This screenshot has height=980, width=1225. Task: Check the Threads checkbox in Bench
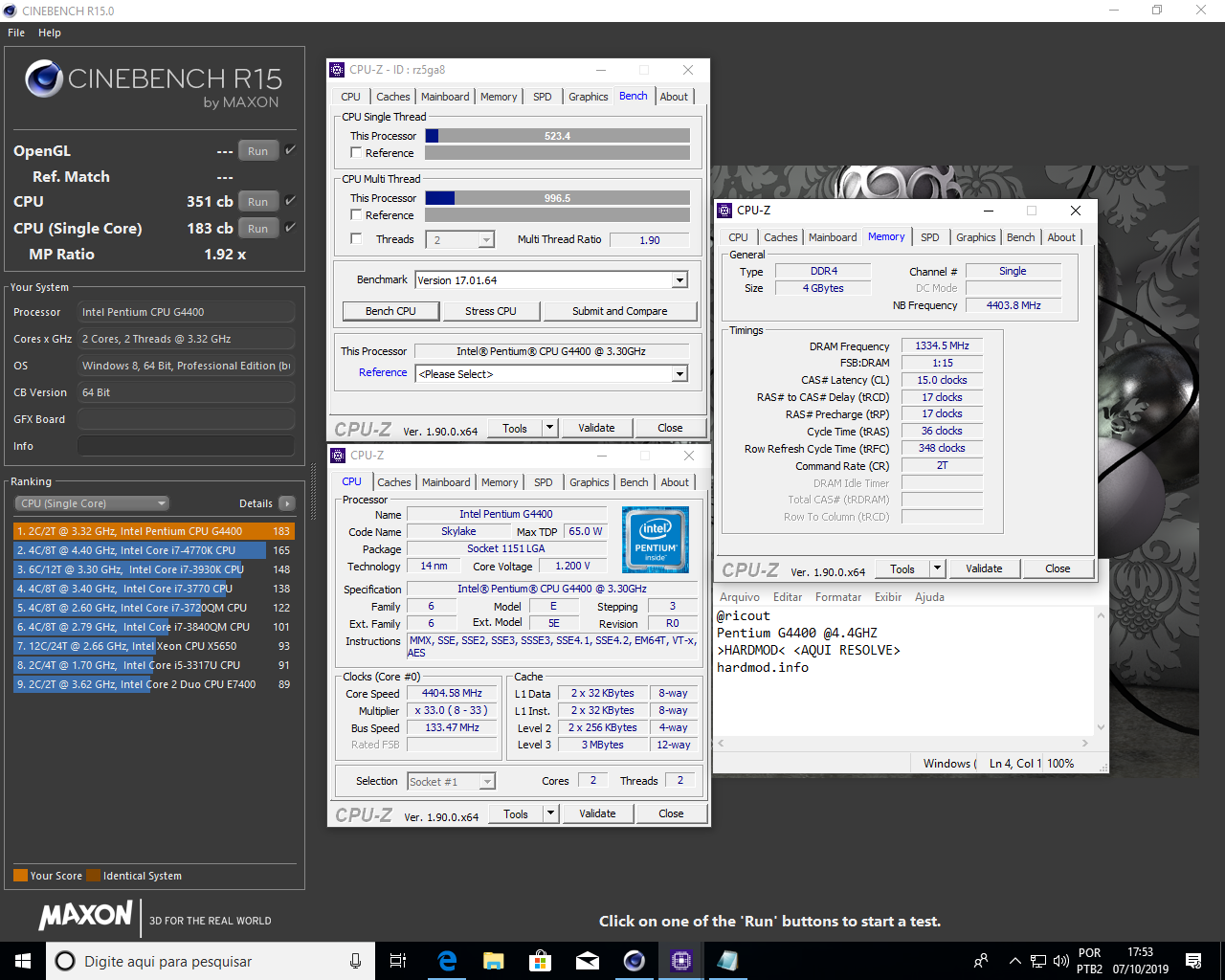[x=356, y=239]
